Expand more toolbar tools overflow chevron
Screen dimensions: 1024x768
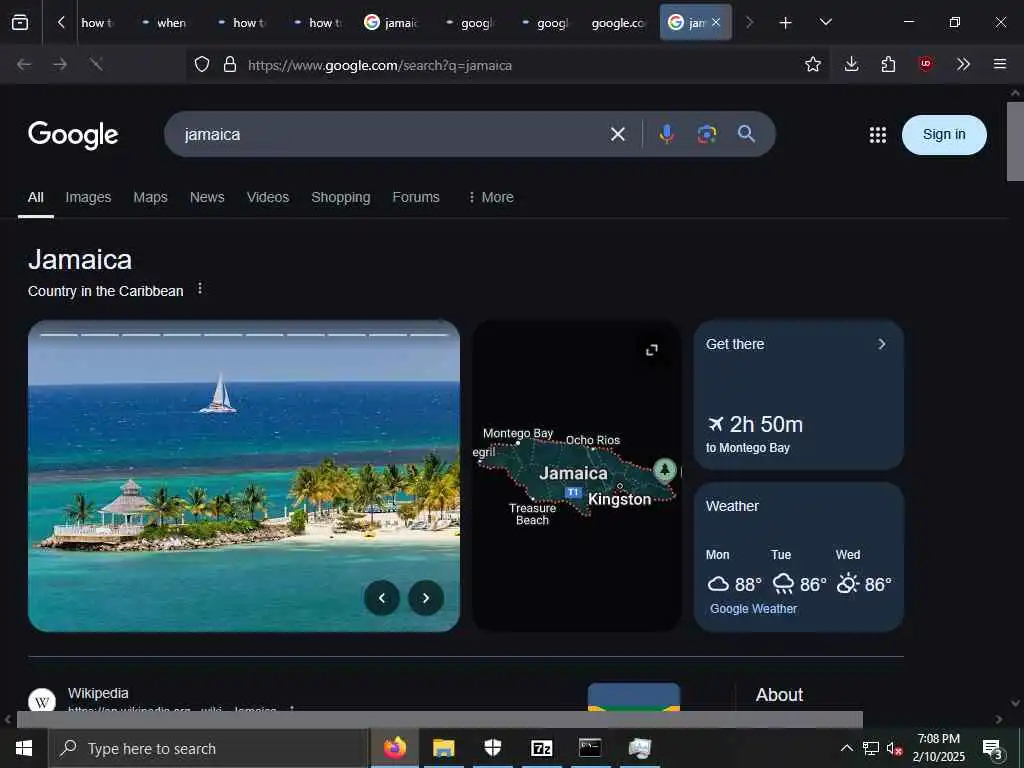(963, 64)
